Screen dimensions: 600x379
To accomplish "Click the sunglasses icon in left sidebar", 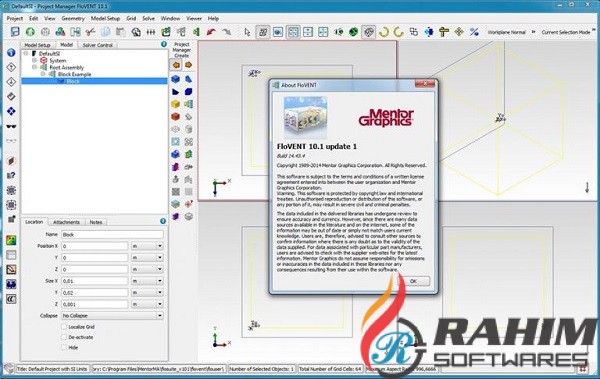I will click(x=11, y=127).
